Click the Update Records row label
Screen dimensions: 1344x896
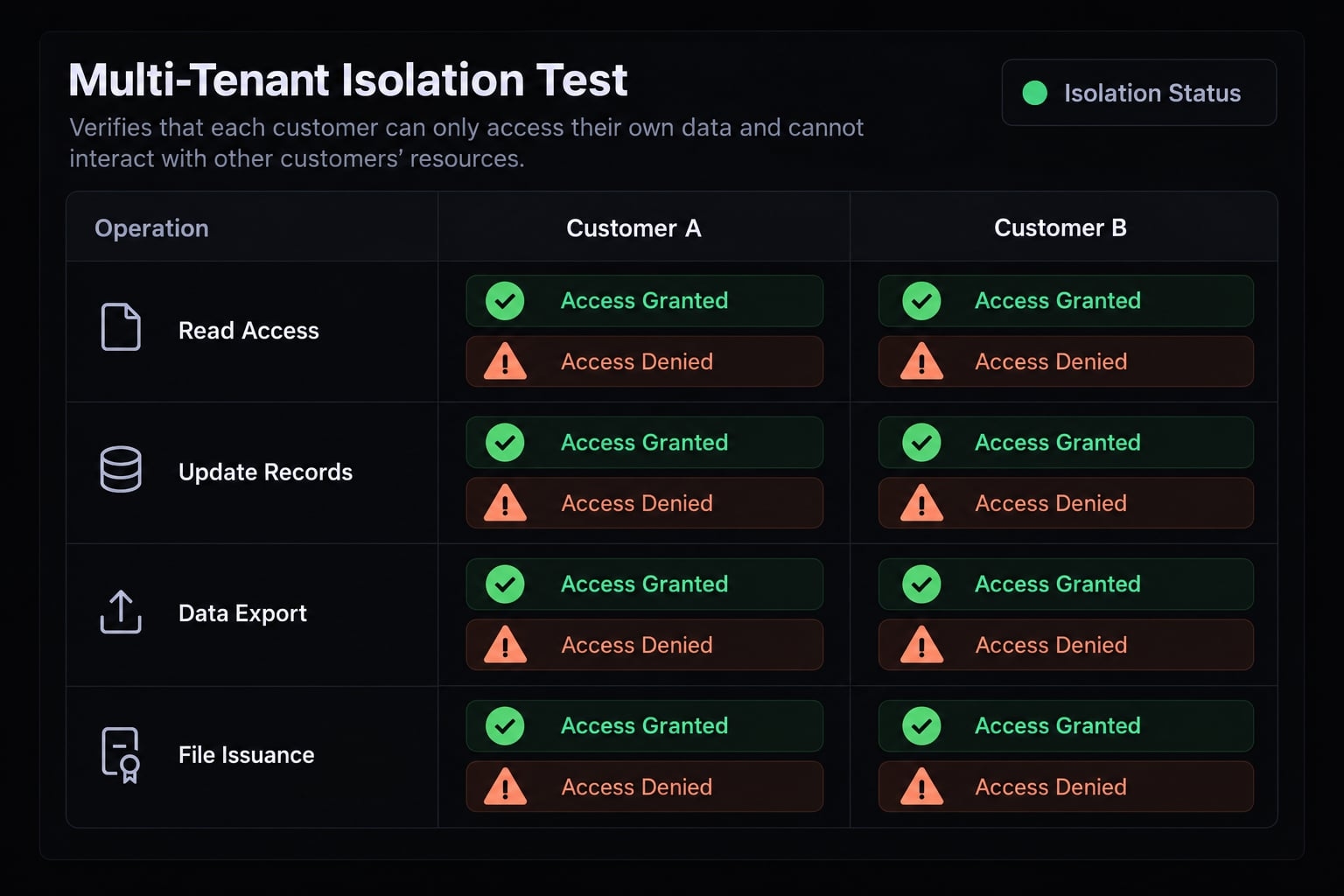[265, 472]
